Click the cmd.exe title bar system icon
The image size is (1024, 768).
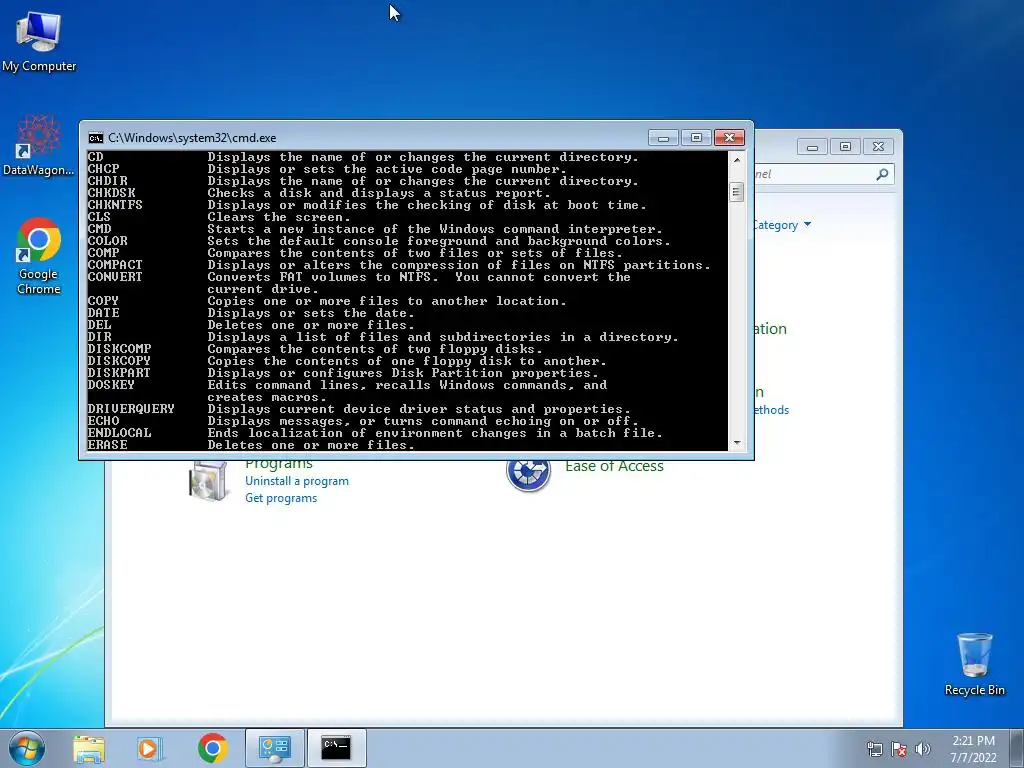click(95, 138)
